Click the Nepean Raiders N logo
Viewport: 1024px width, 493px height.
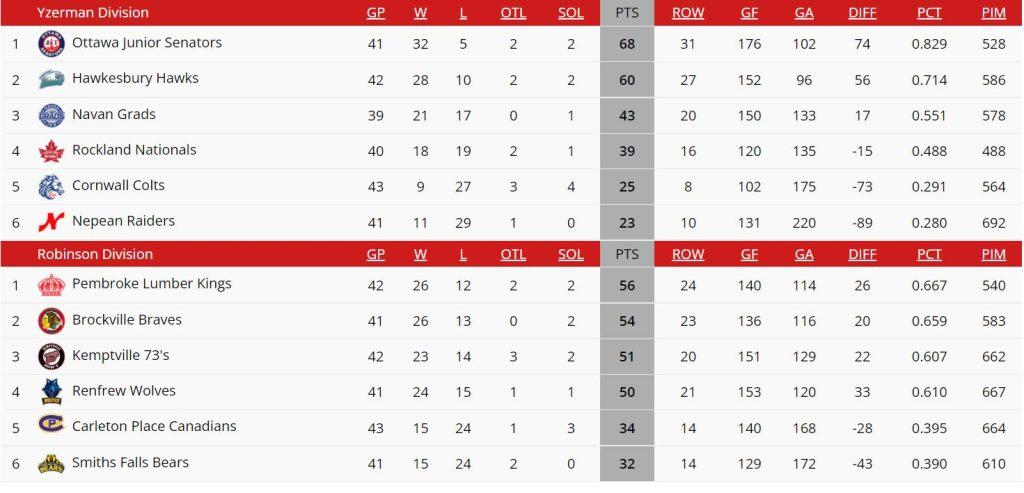(51, 222)
